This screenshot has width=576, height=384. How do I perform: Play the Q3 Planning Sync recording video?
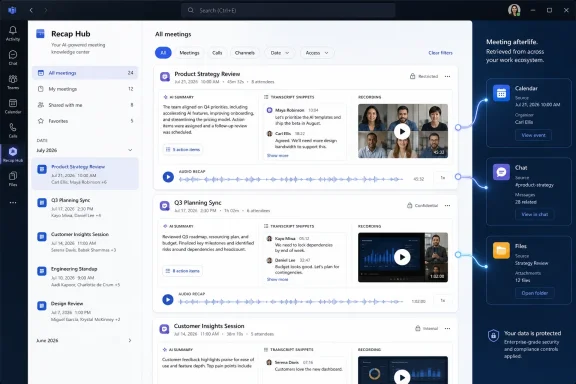tap(402, 257)
